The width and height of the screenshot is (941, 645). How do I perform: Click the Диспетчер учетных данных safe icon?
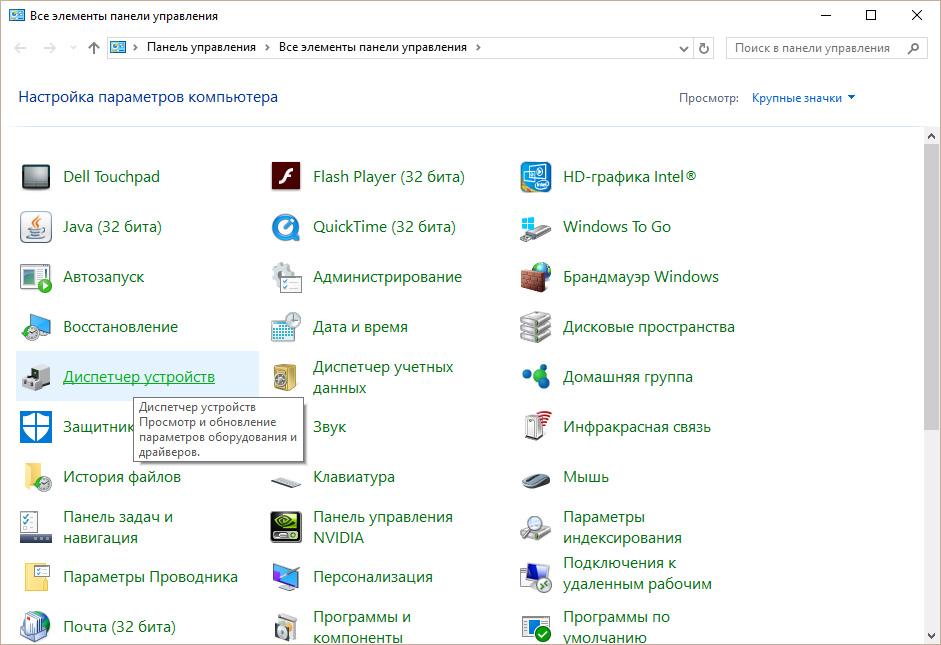click(x=284, y=377)
